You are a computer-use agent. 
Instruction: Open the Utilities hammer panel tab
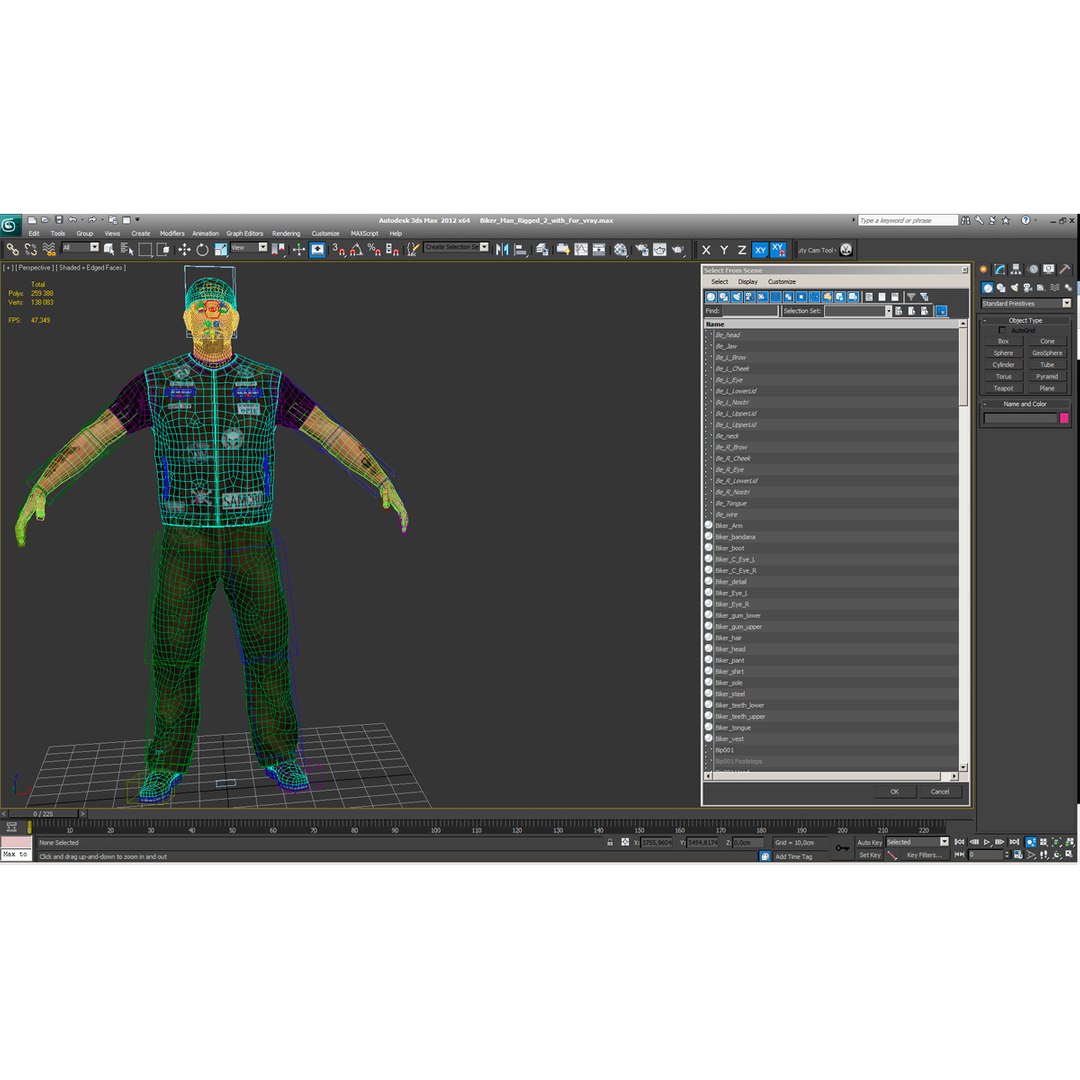(1065, 269)
